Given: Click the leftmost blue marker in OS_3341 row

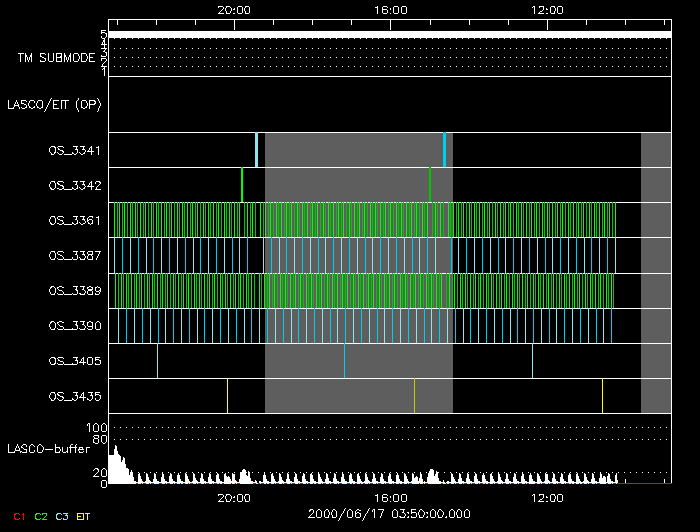Looking at the screenshot, I should [x=256, y=150].
